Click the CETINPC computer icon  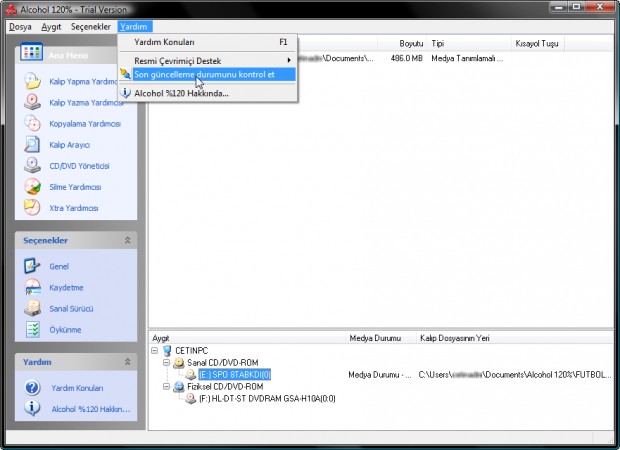[x=167, y=351]
